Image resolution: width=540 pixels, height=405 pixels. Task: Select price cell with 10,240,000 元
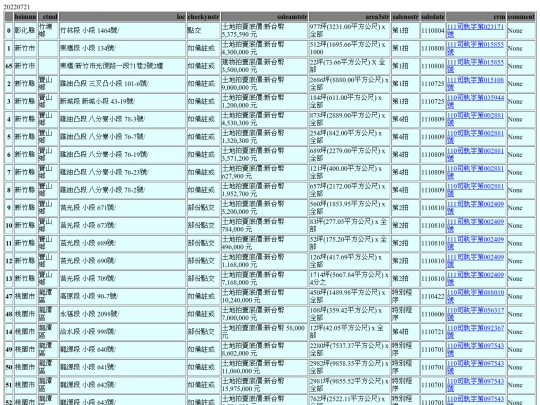[264, 296]
